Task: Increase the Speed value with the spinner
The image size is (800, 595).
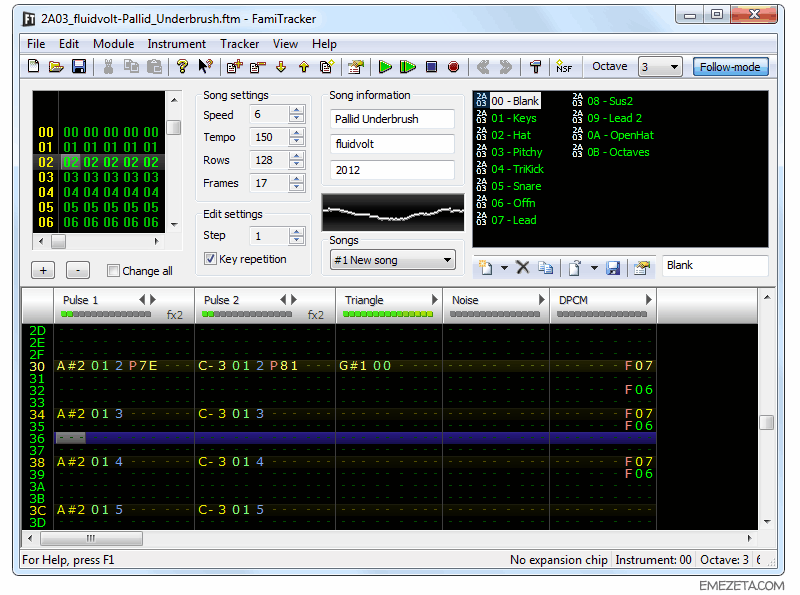Action: point(296,110)
